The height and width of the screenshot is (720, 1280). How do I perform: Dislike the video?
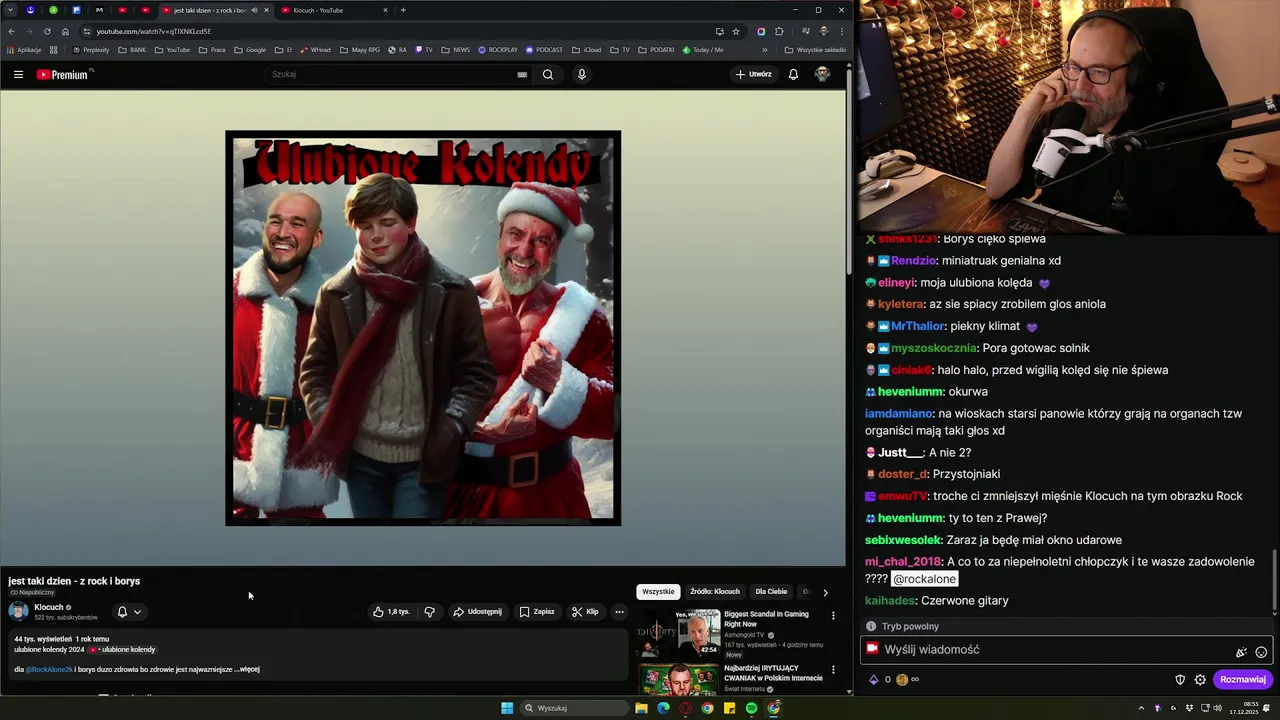[430, 612]
